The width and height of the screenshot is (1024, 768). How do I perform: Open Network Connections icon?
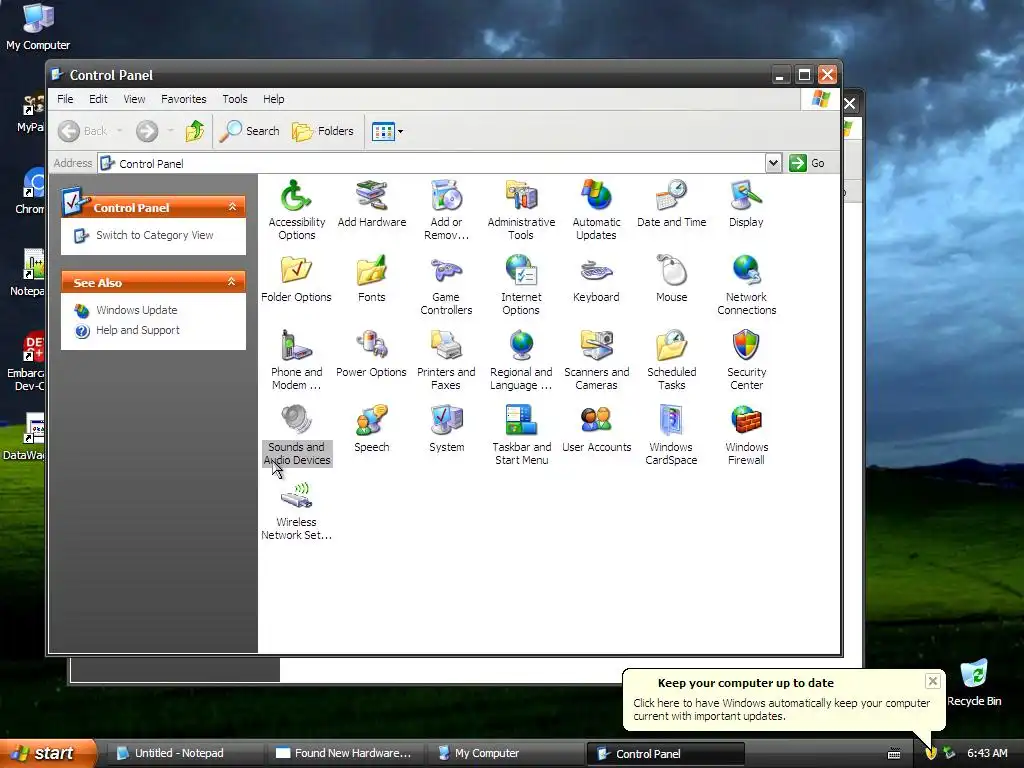746,284
